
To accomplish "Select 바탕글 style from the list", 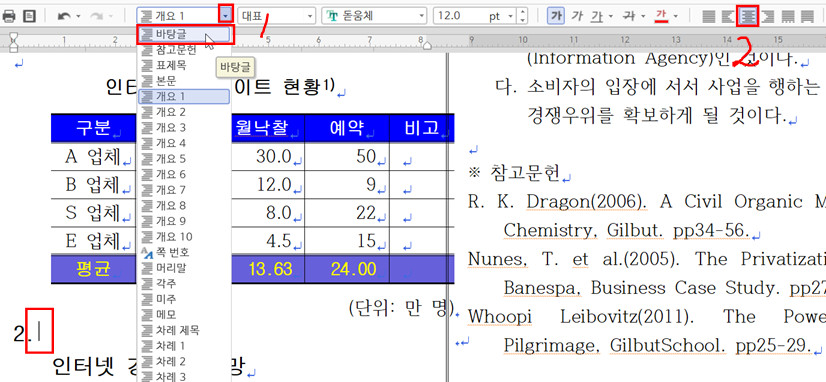I will coord(184,34).
